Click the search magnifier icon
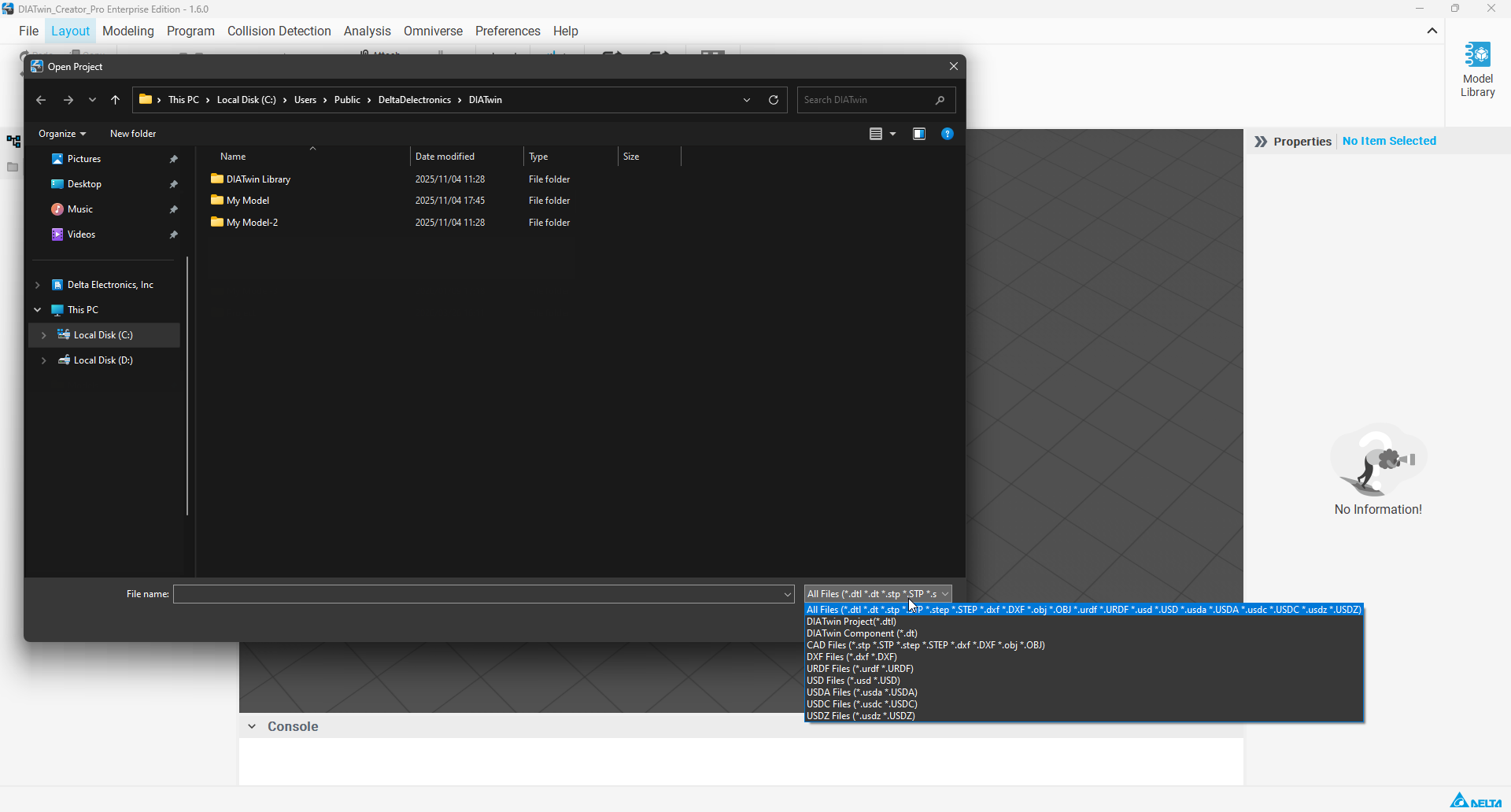This screenshot has height=812, width=1511. click(940, 100)
